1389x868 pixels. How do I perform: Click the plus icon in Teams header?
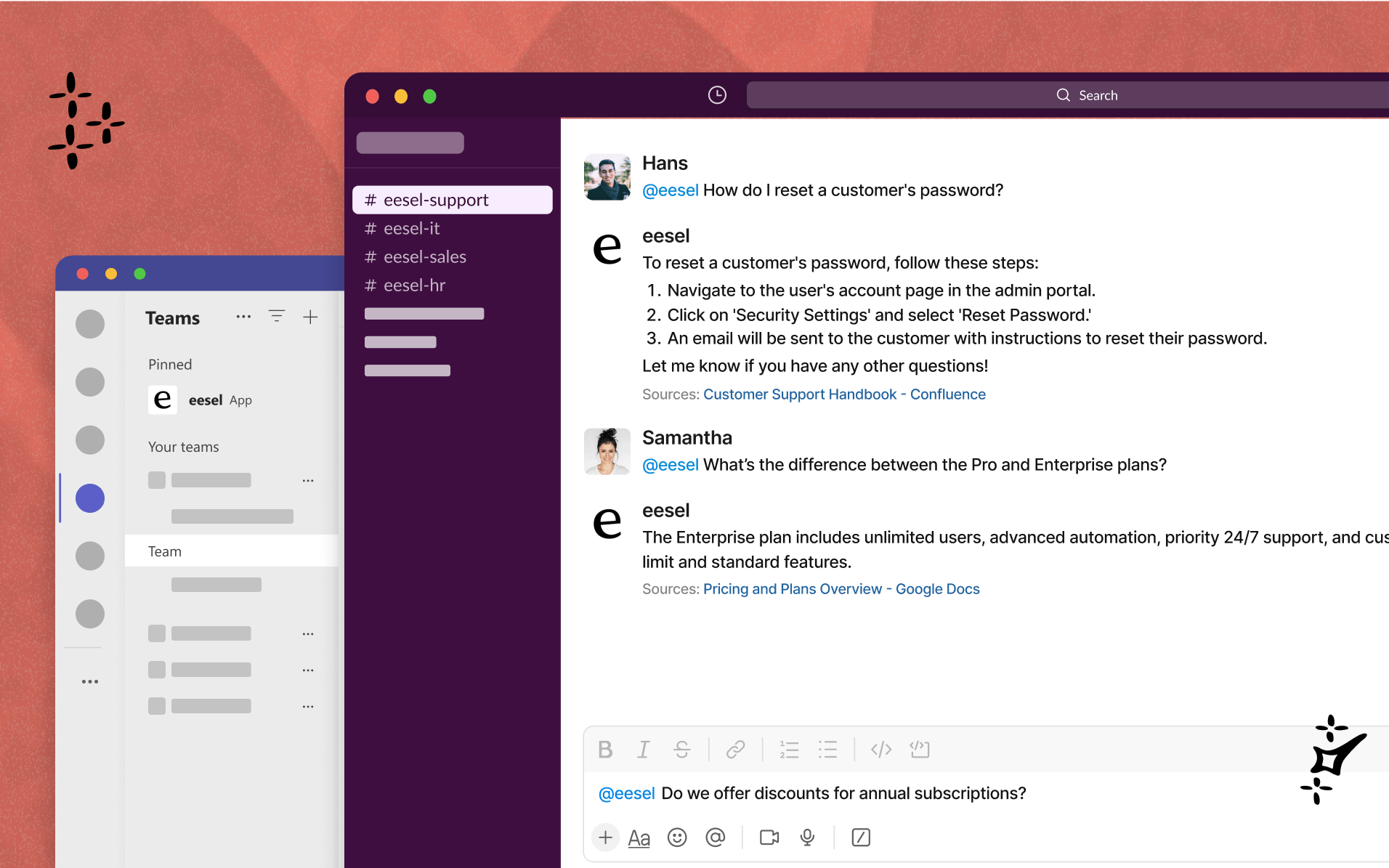[x=310, y=317]
